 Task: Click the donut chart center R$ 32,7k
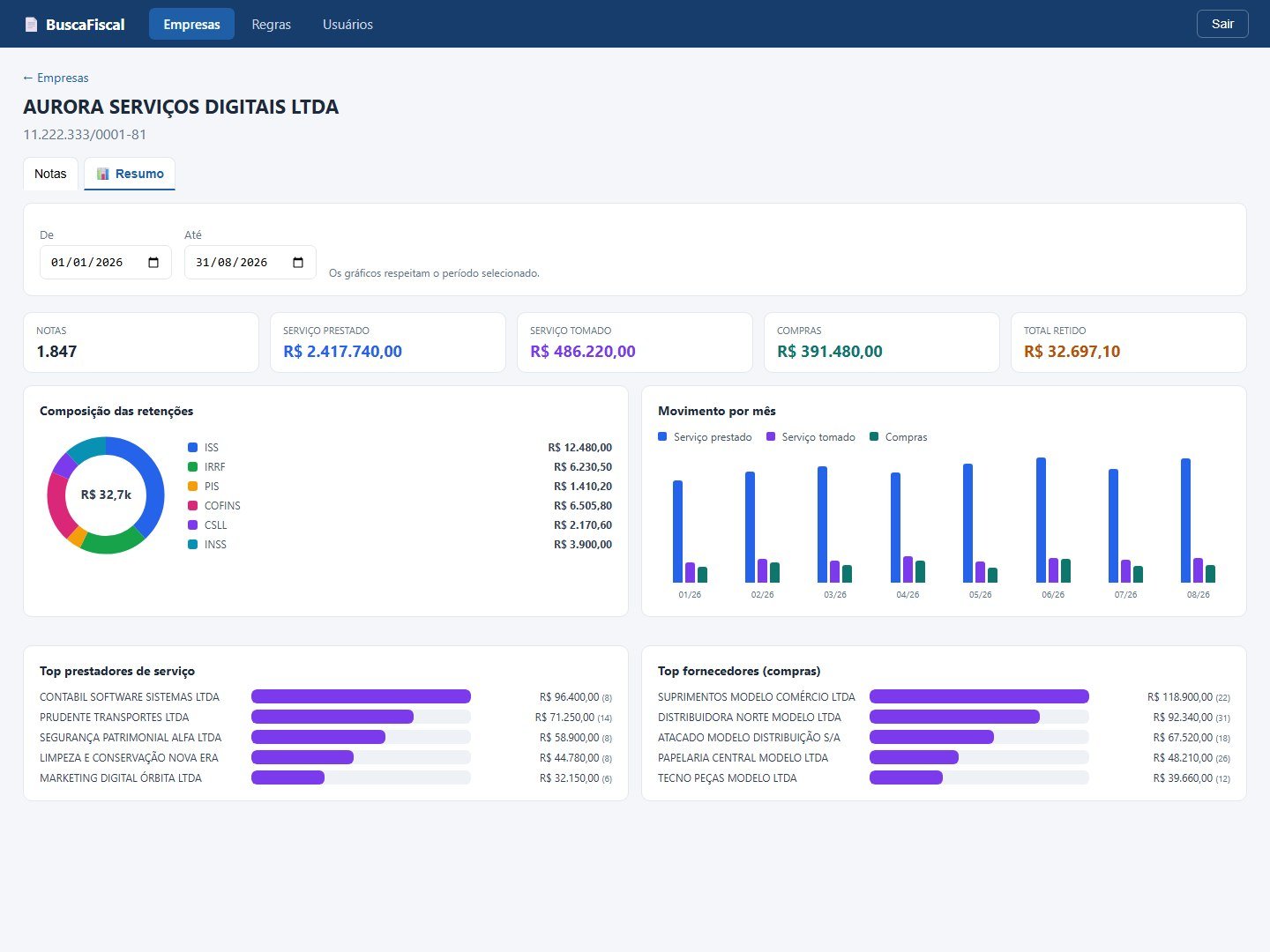pyautogui.click(x=106, y=495)
